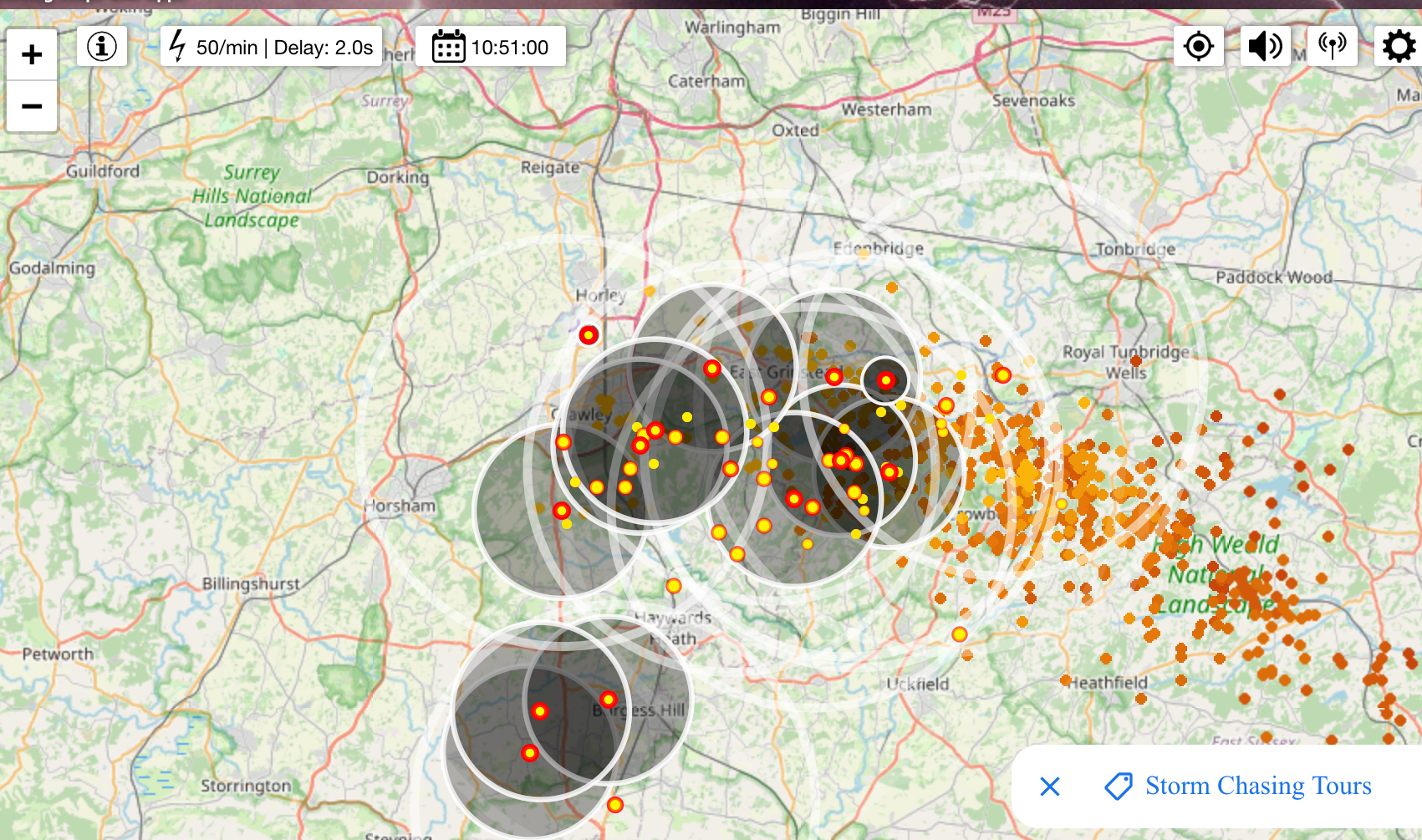Click the red strike marker near Horley
1422x840 pixels.
pos(589,335)
